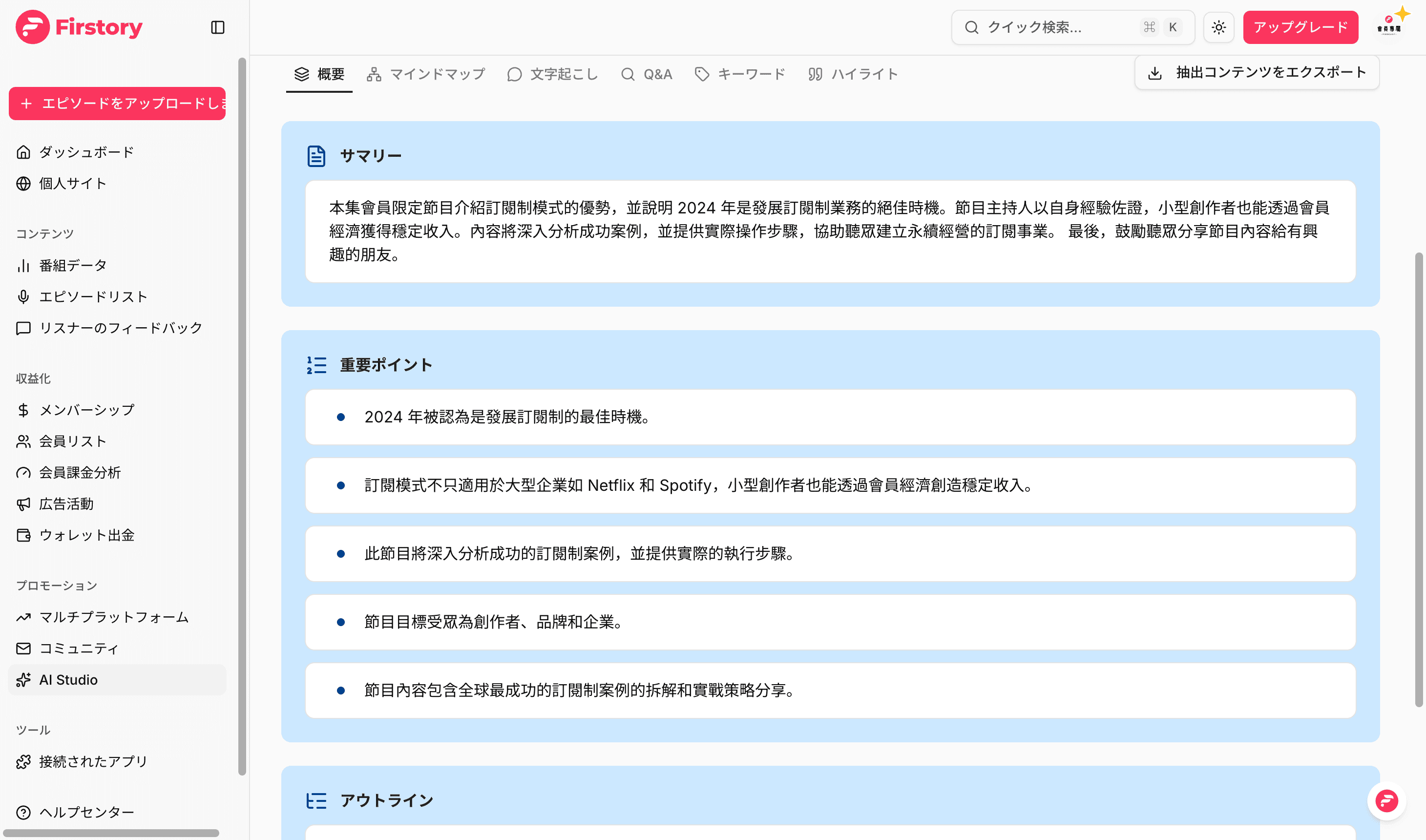Image resolution: width=1426 pixels, height=840 pixels.
Task: Click the Firstory logo
Action: tap(79, 26)
